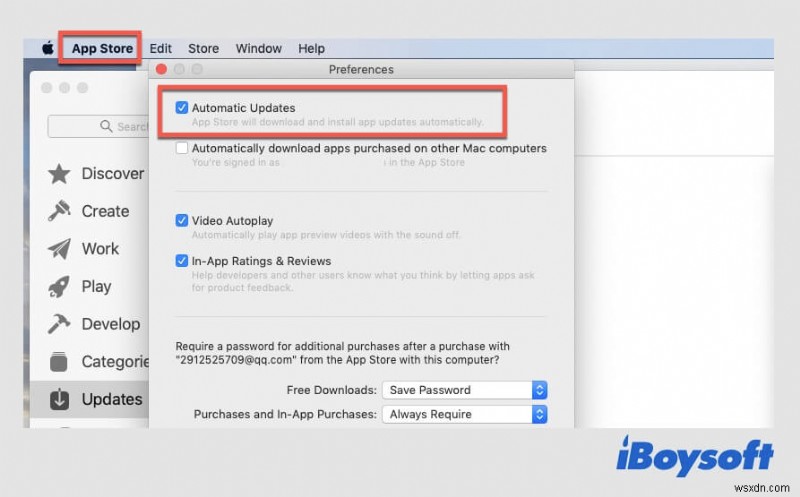Click the Preferences window title

coord(361,69)
